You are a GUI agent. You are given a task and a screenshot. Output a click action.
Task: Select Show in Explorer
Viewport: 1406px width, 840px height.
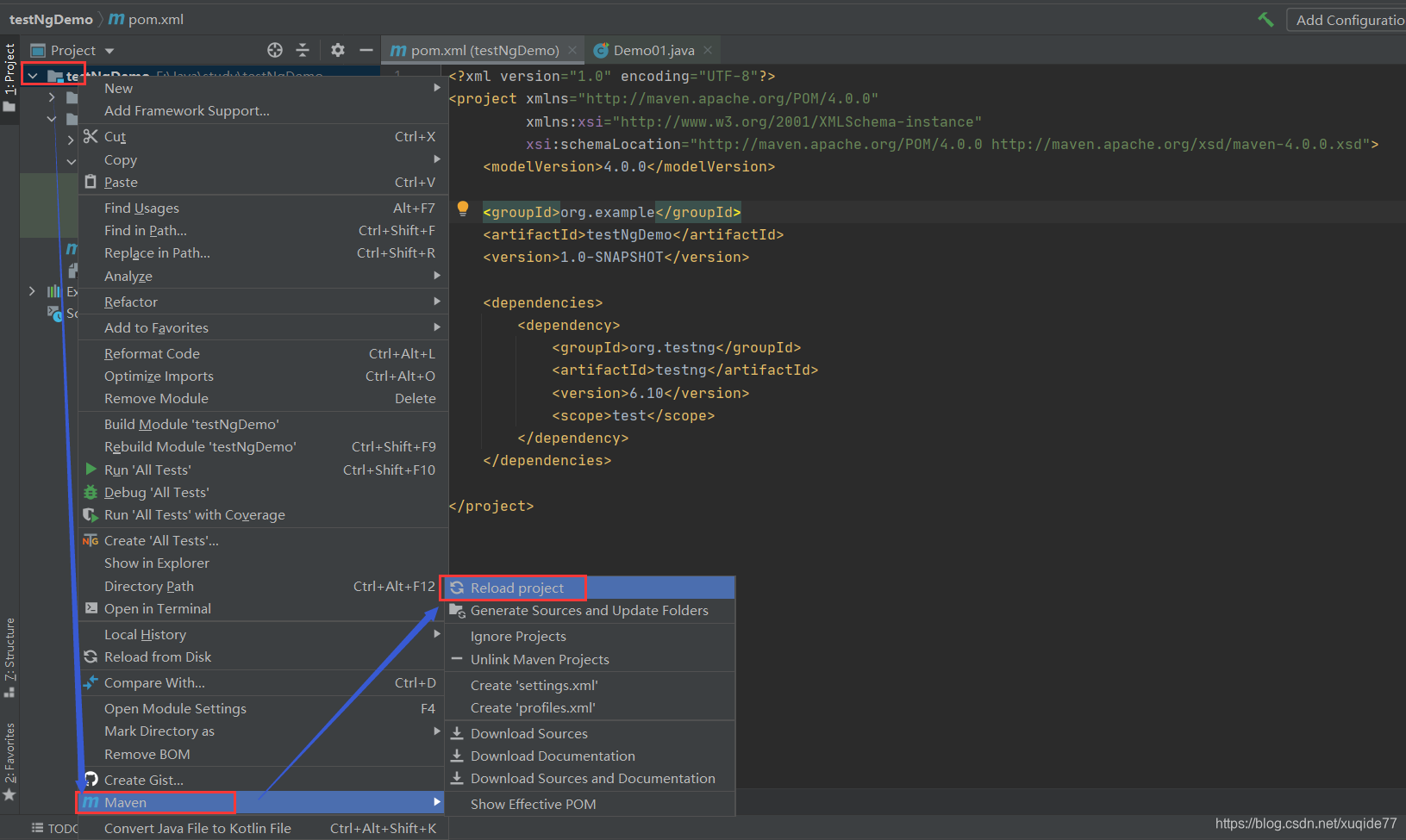tap(263, 563)
